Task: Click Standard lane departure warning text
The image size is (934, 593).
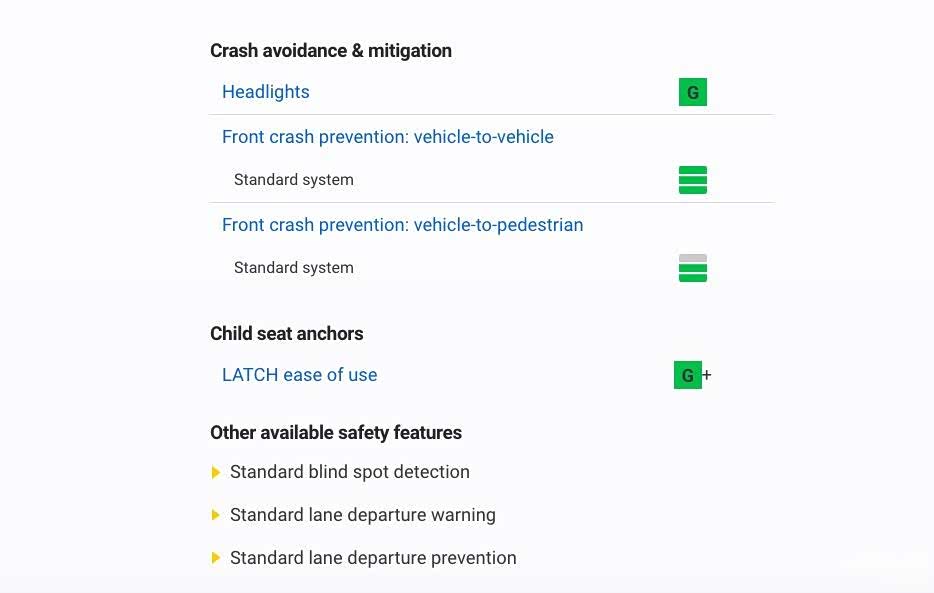Action: 363,515
